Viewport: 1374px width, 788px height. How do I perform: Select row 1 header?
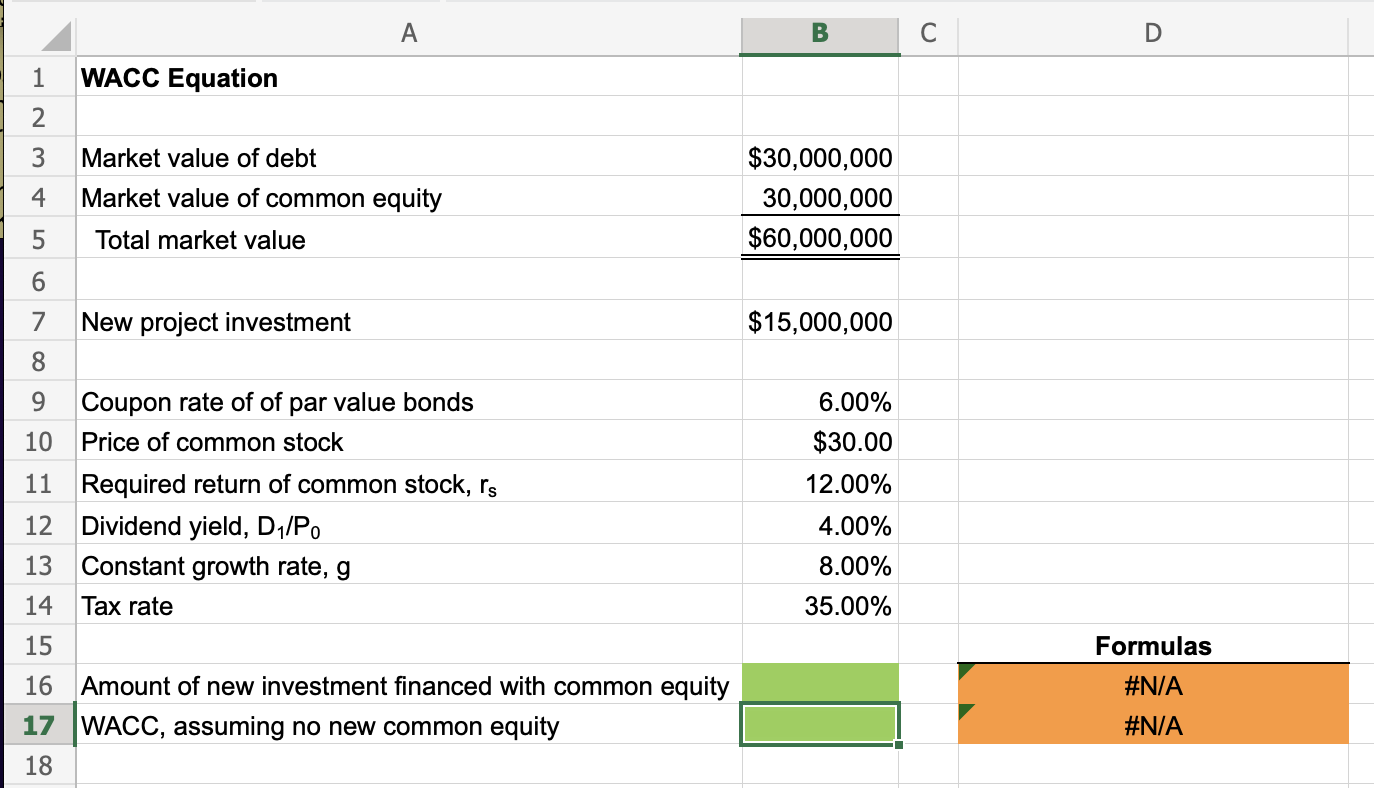(x=39, y=77)
